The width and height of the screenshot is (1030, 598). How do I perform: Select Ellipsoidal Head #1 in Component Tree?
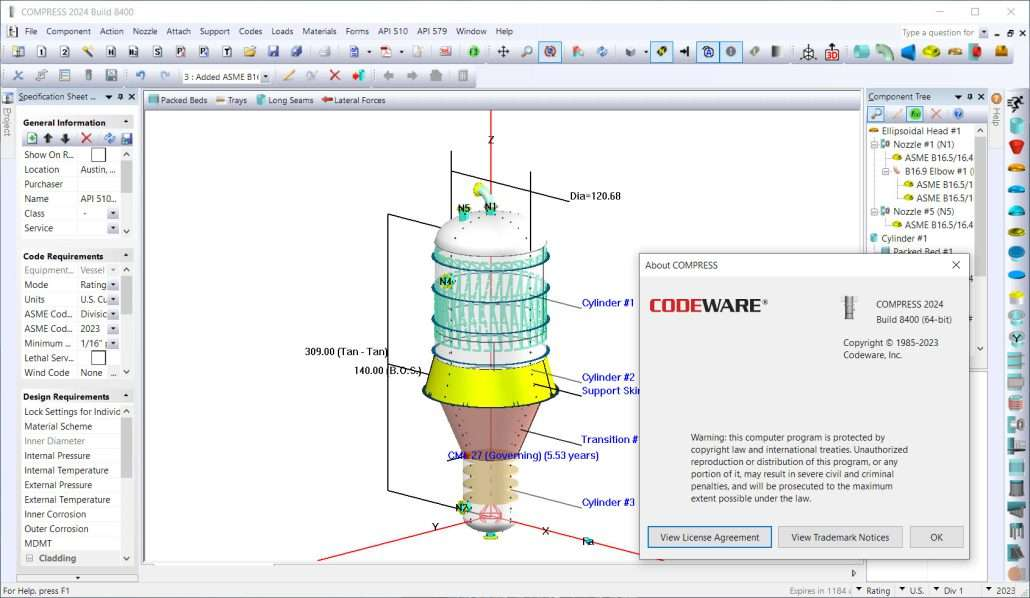point(920,131)
